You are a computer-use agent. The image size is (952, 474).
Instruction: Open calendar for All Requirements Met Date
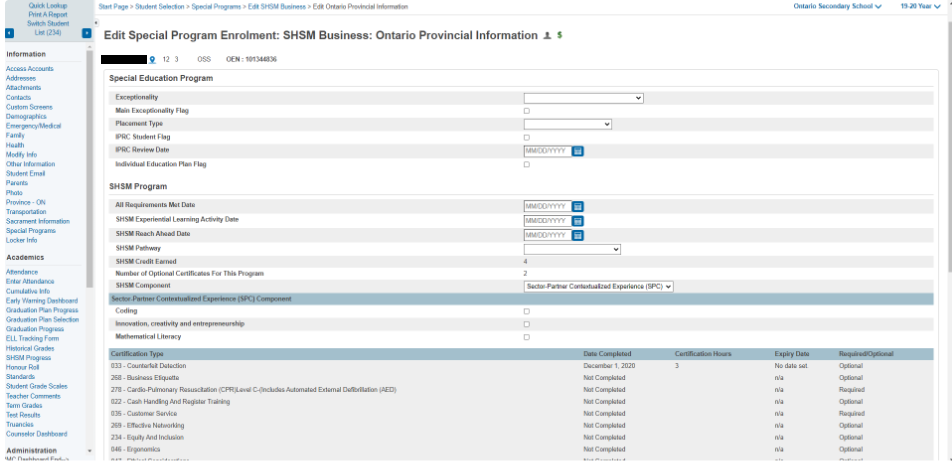pyautogui.click(x=578, y=206)
